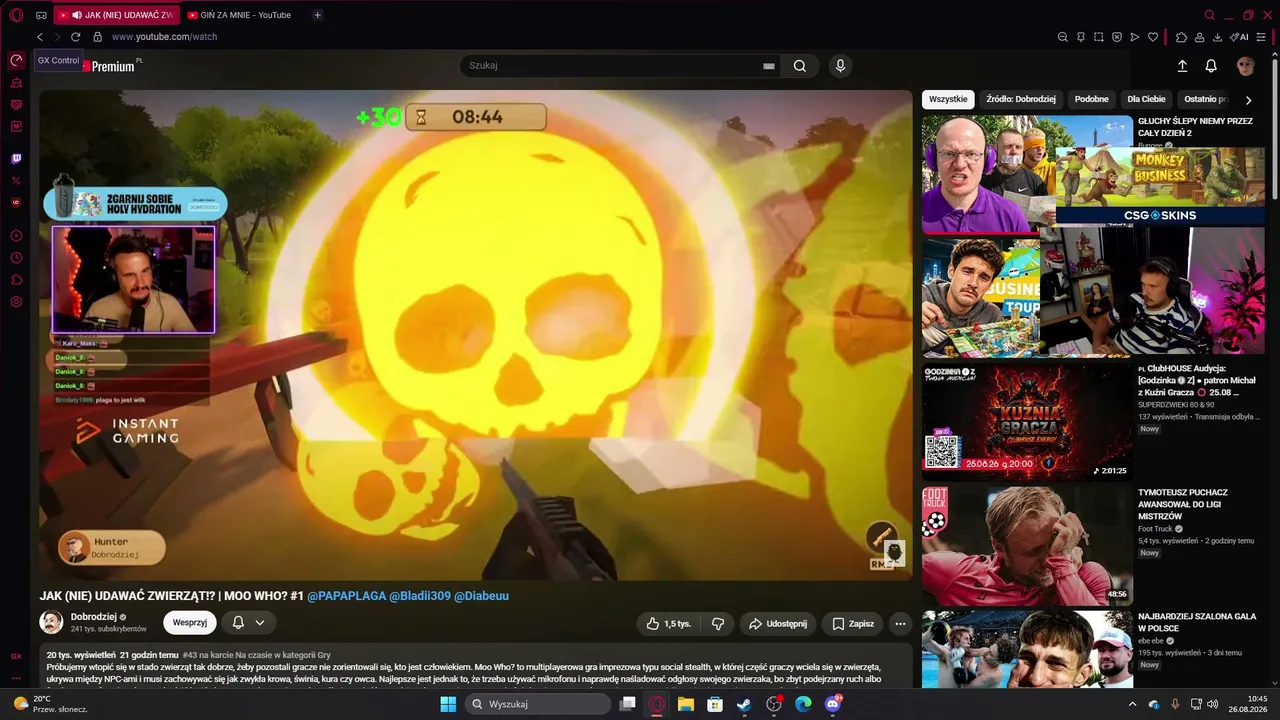The image size is (1280, 720).
Task: Open GX Control in the sidebar
Action: [16, 60]
